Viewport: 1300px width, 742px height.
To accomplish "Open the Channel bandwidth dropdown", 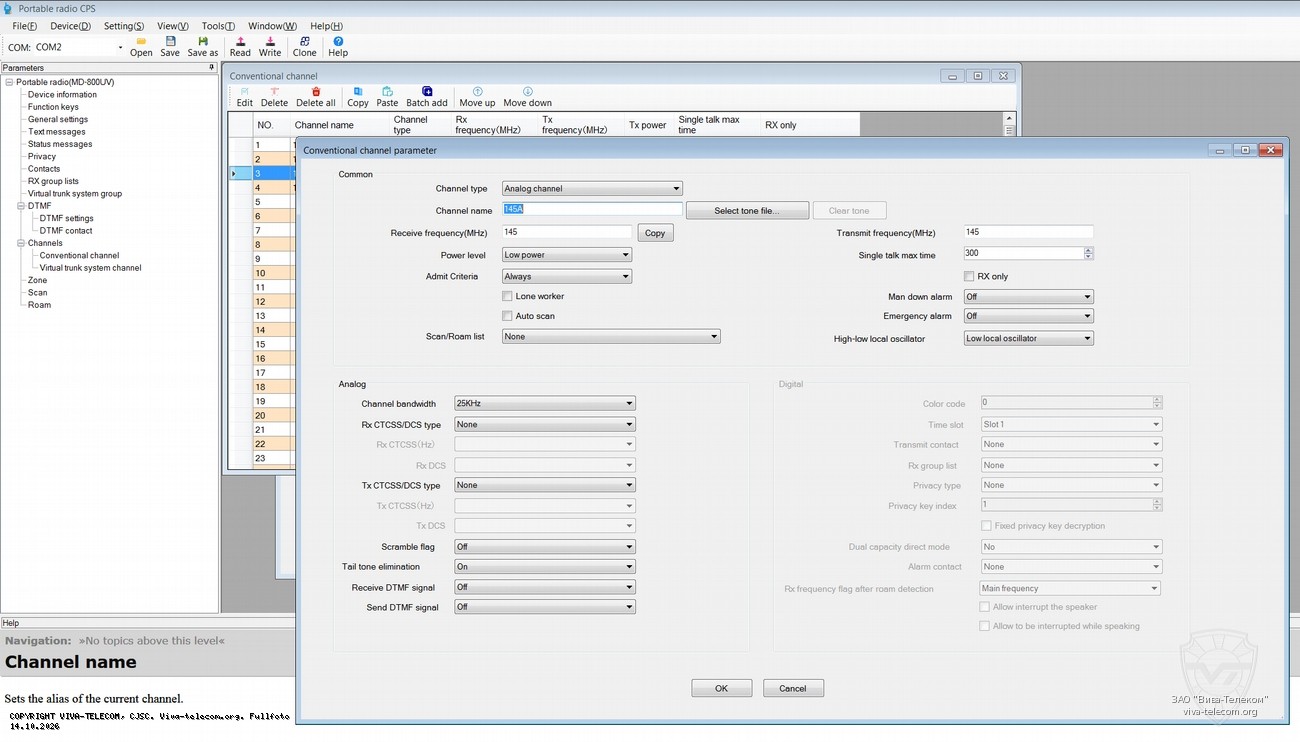I will tap(545, 404).
